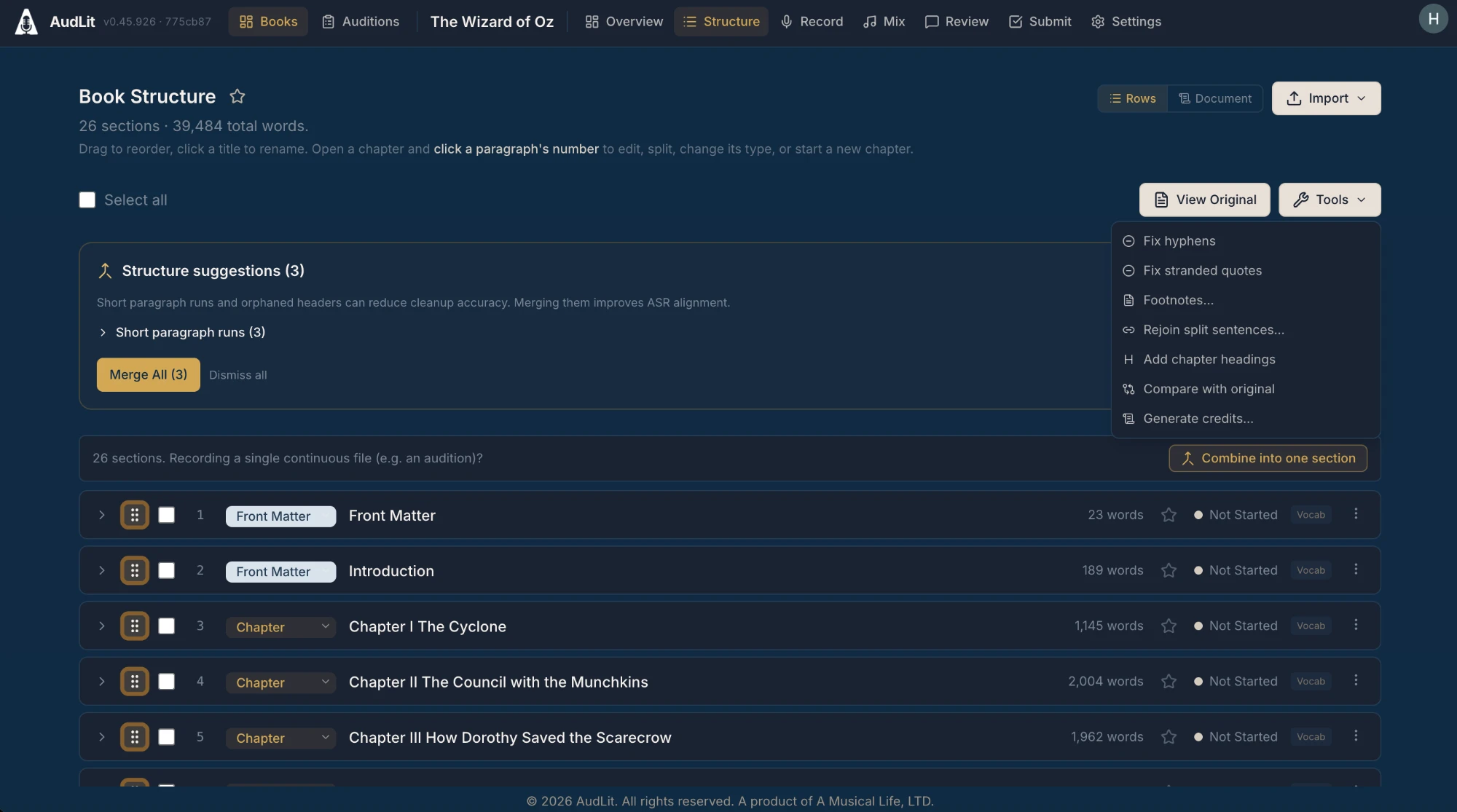The height and width of the screenshot is (812, 1457).
Task: Open more options for Front Matter row
Action: [x=1356, y=514]
